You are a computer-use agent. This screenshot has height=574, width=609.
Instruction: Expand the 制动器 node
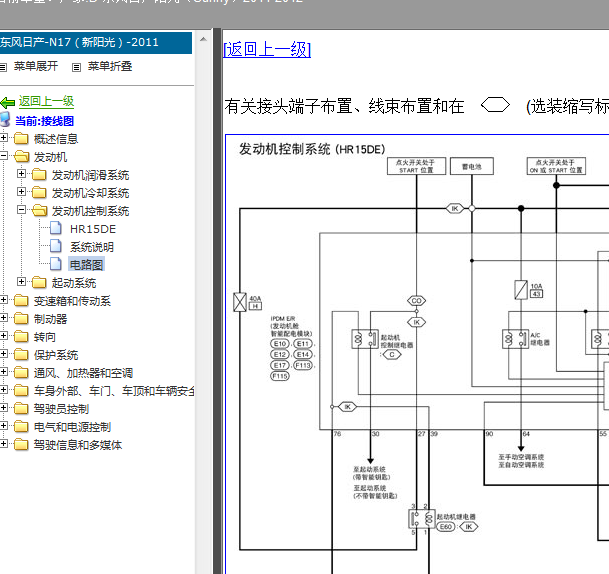3,317
